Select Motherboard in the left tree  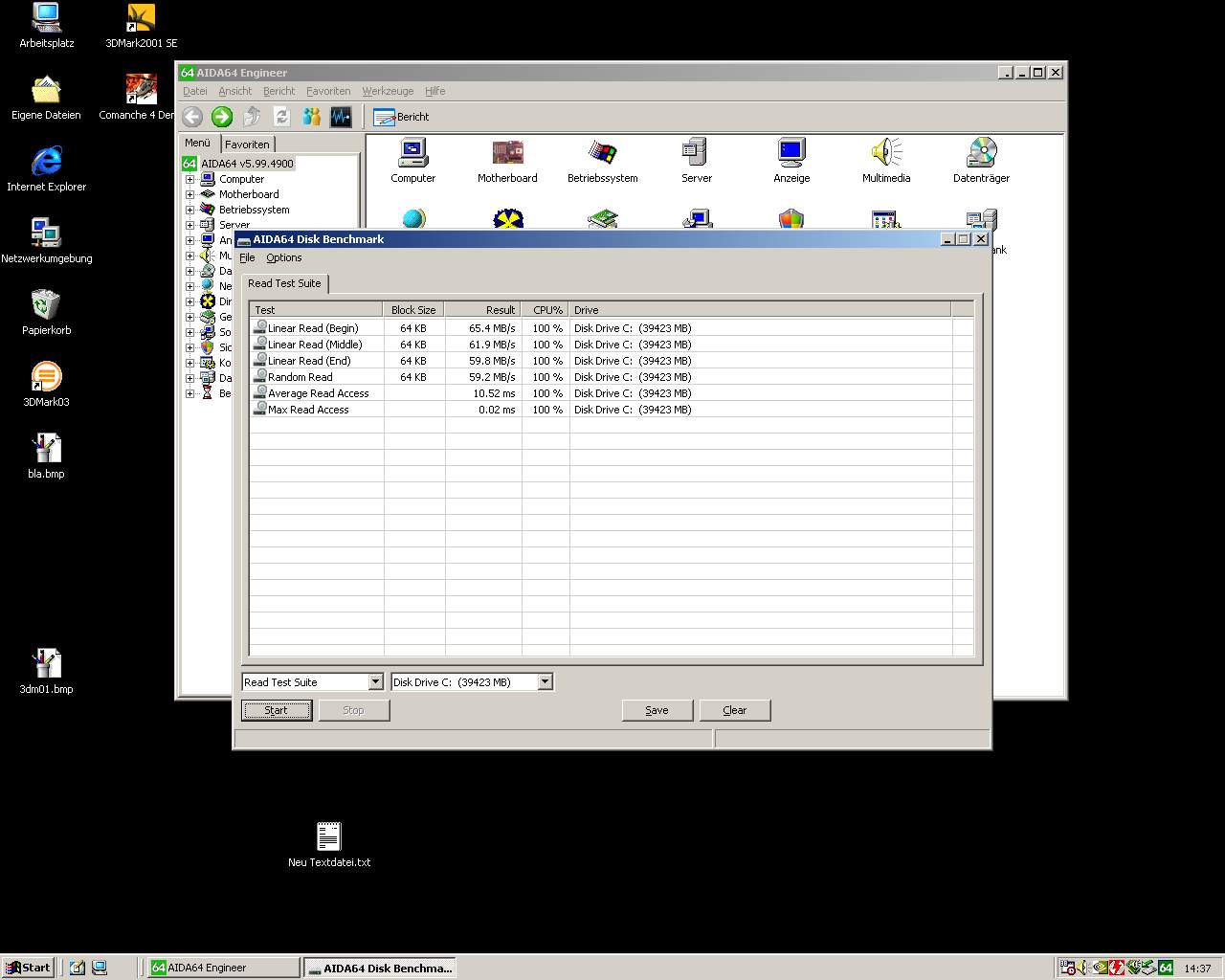pos(249,194)
